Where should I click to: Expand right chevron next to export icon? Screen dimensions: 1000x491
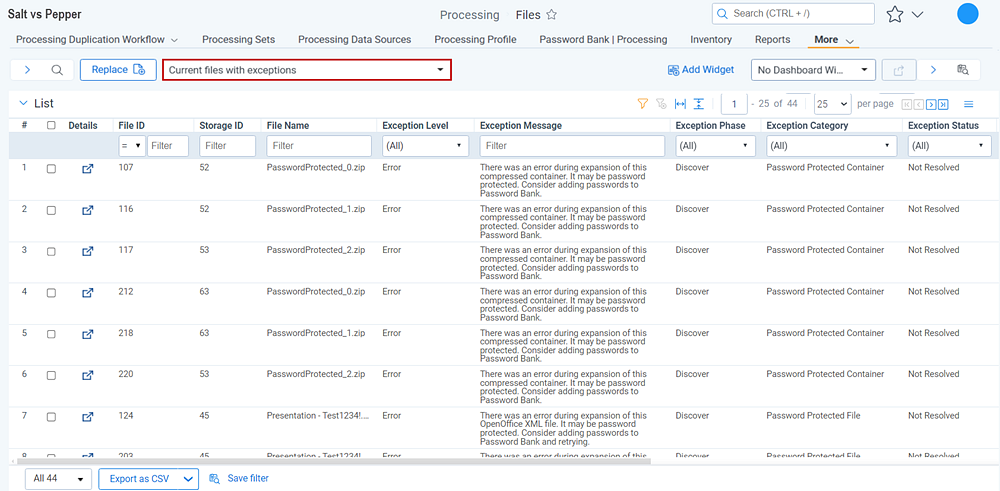click(x=933, y=70)
